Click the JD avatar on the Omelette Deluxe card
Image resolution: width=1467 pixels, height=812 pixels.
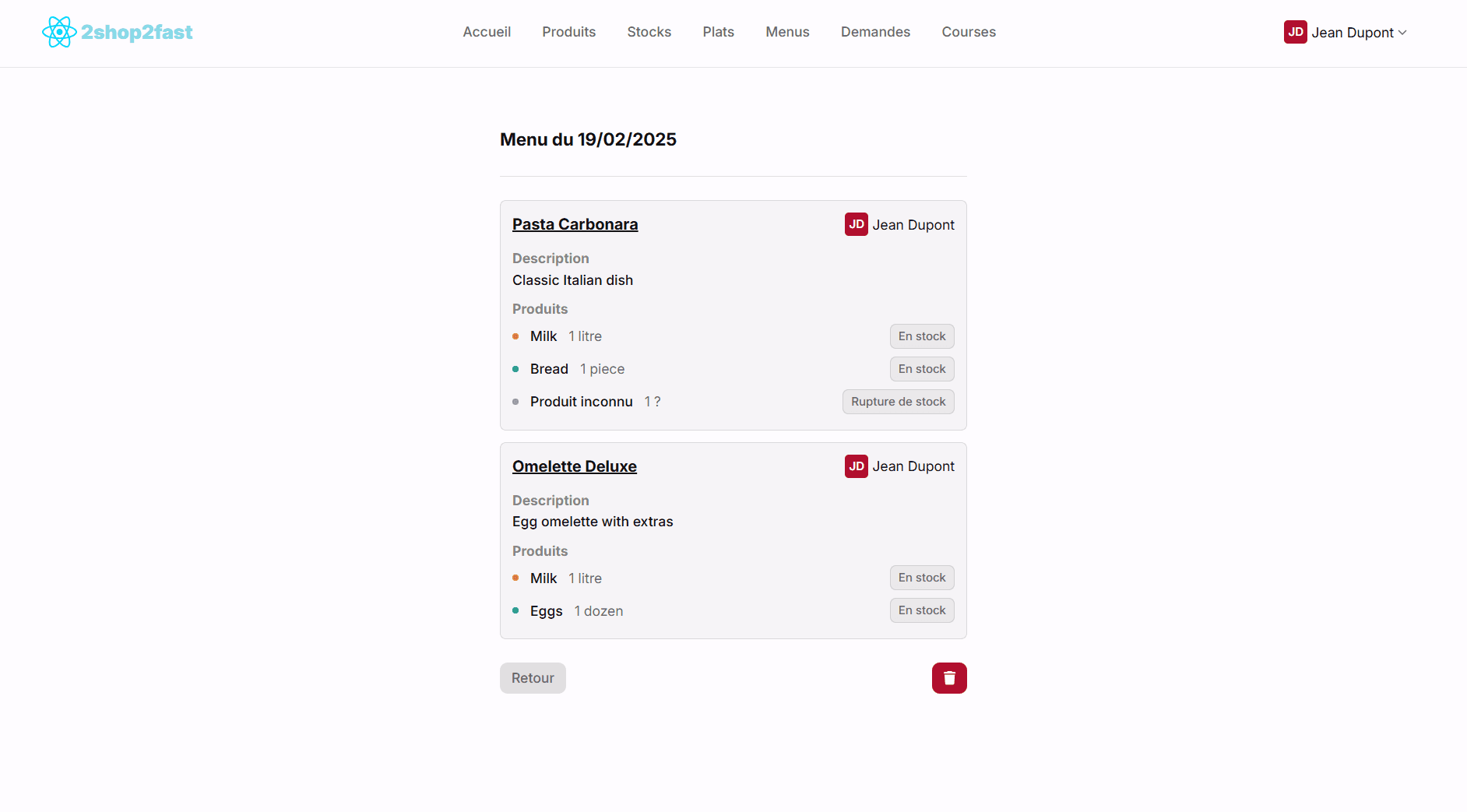tap(856, 466)
